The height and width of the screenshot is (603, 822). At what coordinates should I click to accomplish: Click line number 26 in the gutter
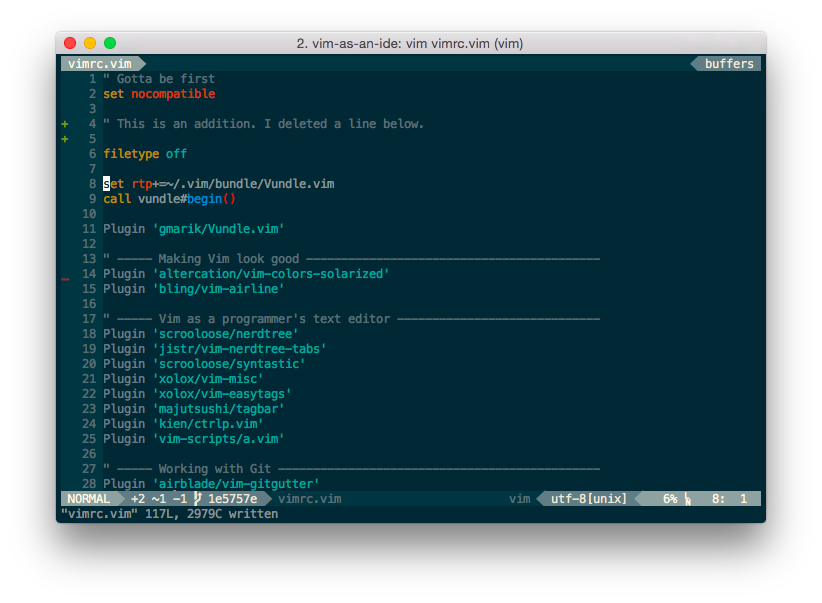point(89,454)
